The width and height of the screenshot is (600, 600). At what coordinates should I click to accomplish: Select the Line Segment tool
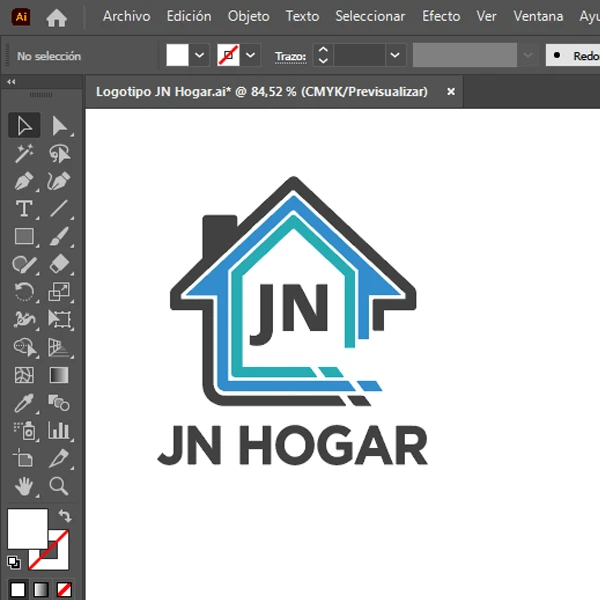59,209
